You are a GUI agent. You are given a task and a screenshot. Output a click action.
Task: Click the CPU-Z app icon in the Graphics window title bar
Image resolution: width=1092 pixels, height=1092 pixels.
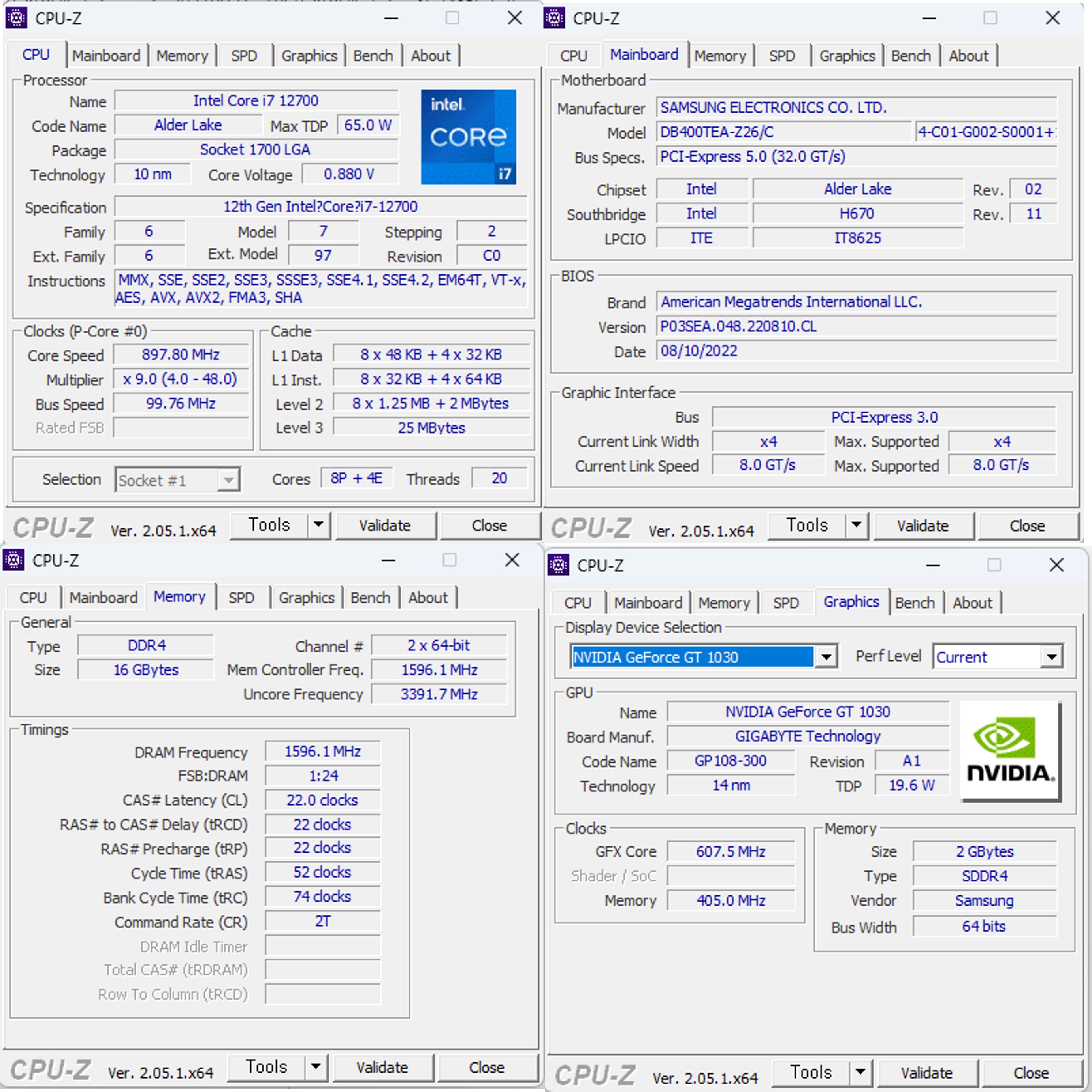coord(557,565)
